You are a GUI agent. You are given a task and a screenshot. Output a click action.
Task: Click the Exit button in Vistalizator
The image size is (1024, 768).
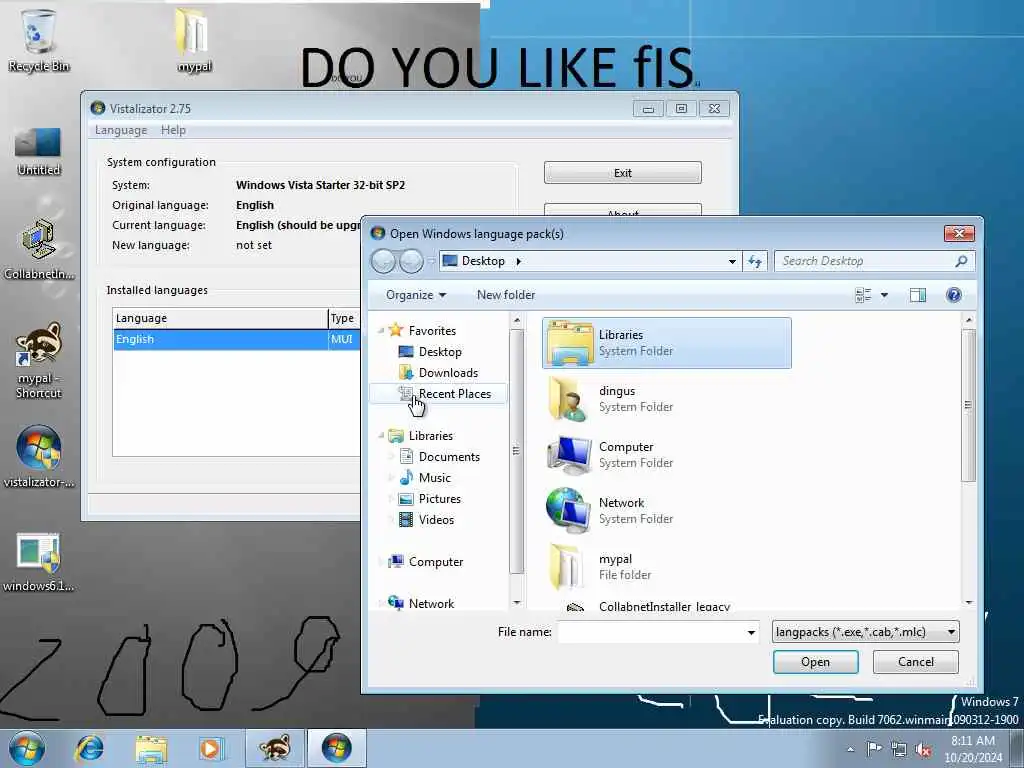622,173
